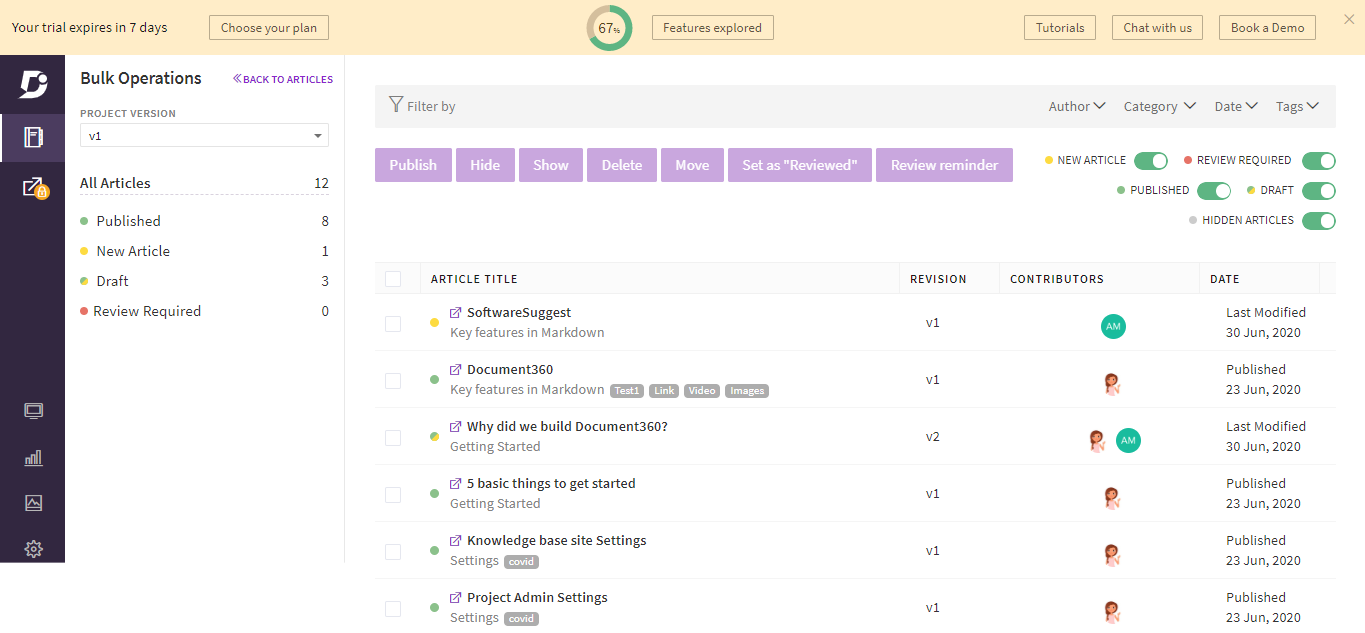Screen dimensions: 1365x633
Task: Check the Why did we build Document360 checkbox
Action: click(393, 438)
